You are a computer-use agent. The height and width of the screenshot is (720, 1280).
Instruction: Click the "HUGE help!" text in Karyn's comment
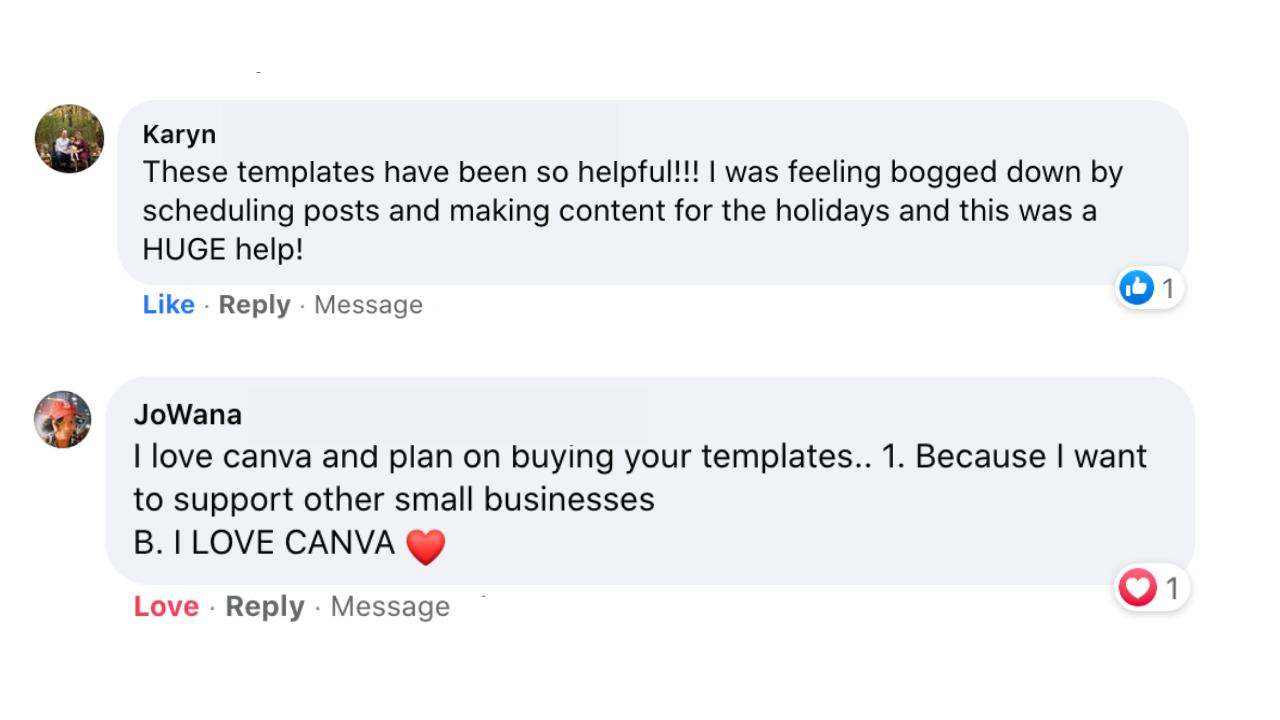pyautogui.click(x=222, y=250)
